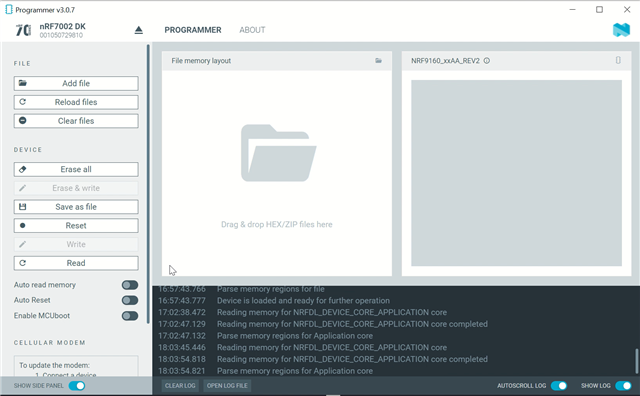Click the log panel scrollbar
This screenshot has height=396, width=640.
point(636,361)
